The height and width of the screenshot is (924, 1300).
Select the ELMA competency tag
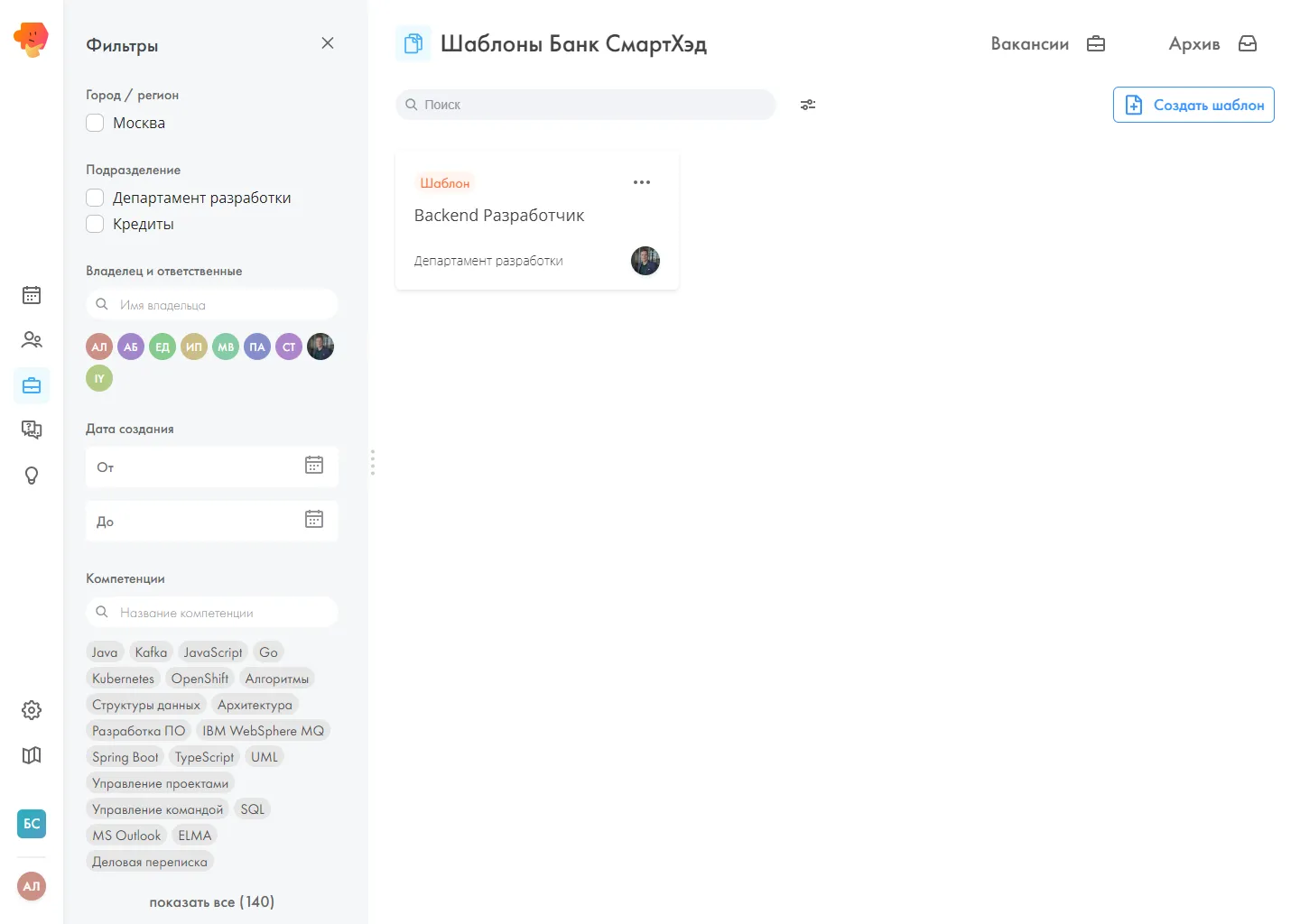195,836
